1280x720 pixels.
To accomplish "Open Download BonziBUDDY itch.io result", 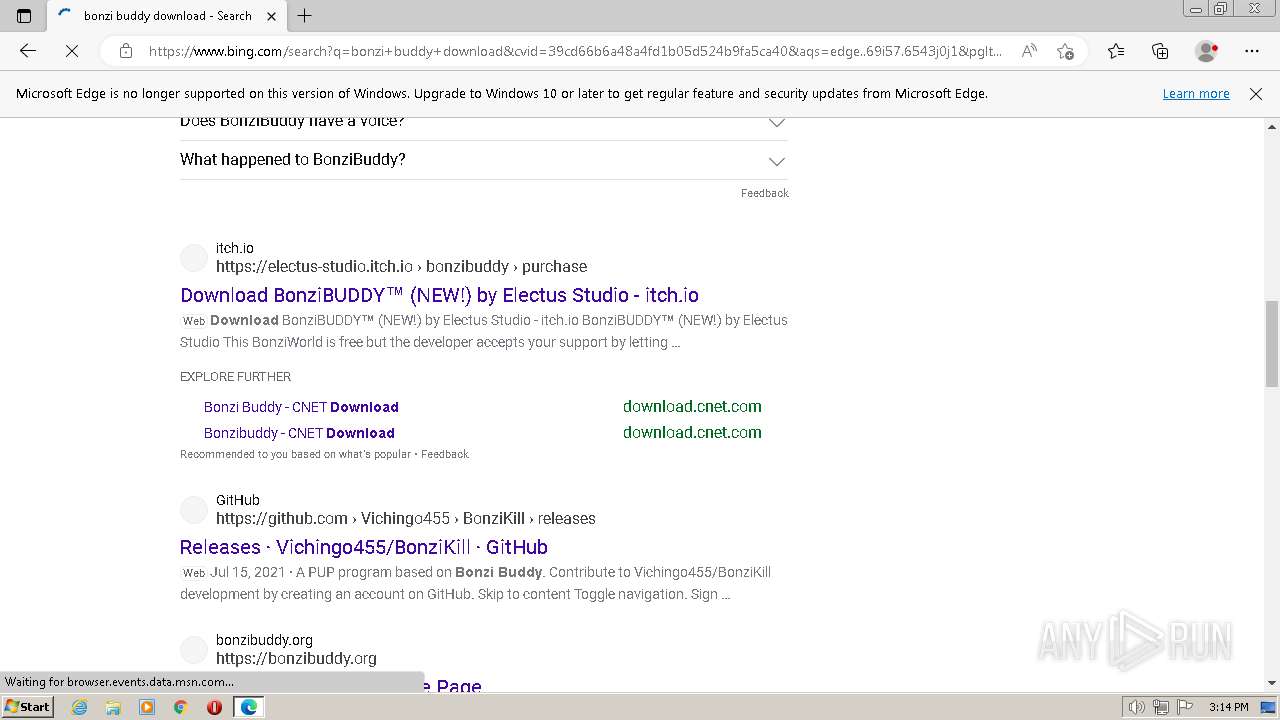I will pyautogui.click(x=439, y=295).
